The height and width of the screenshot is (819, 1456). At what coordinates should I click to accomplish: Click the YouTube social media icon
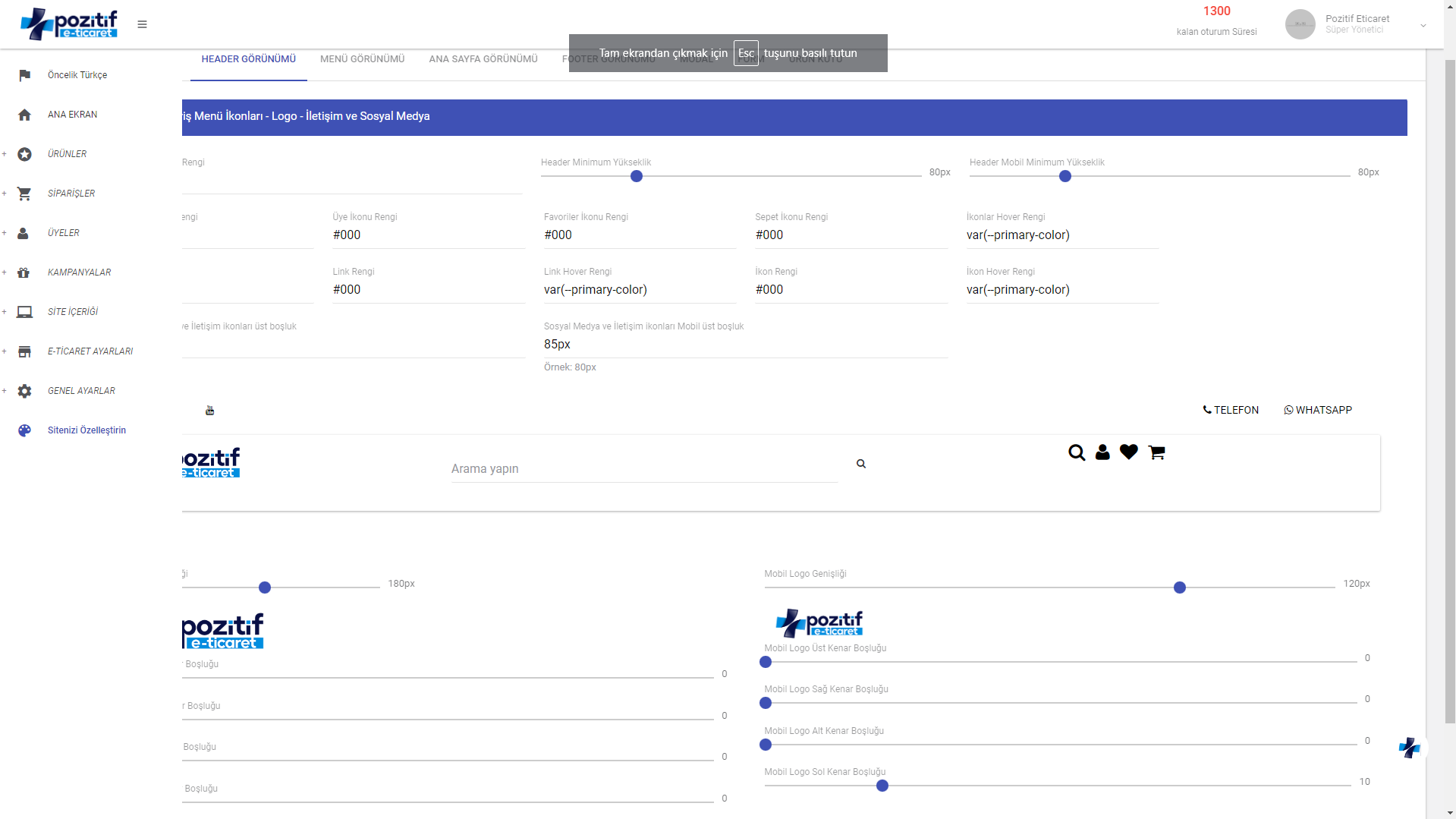[210, 411]
